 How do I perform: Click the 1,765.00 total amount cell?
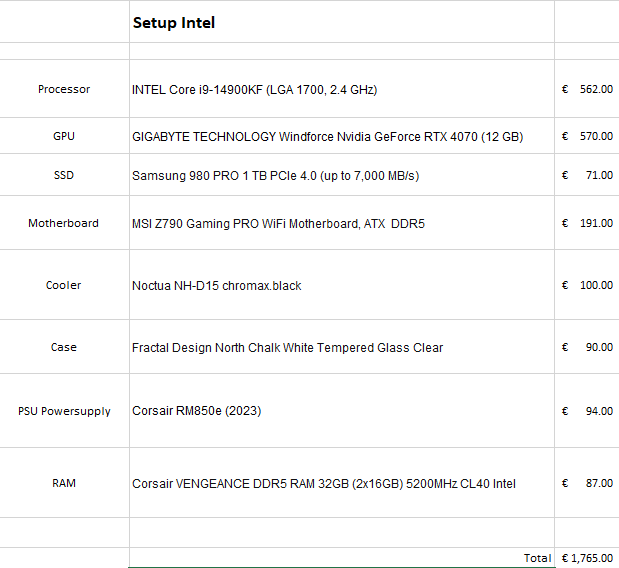point(587,557)
